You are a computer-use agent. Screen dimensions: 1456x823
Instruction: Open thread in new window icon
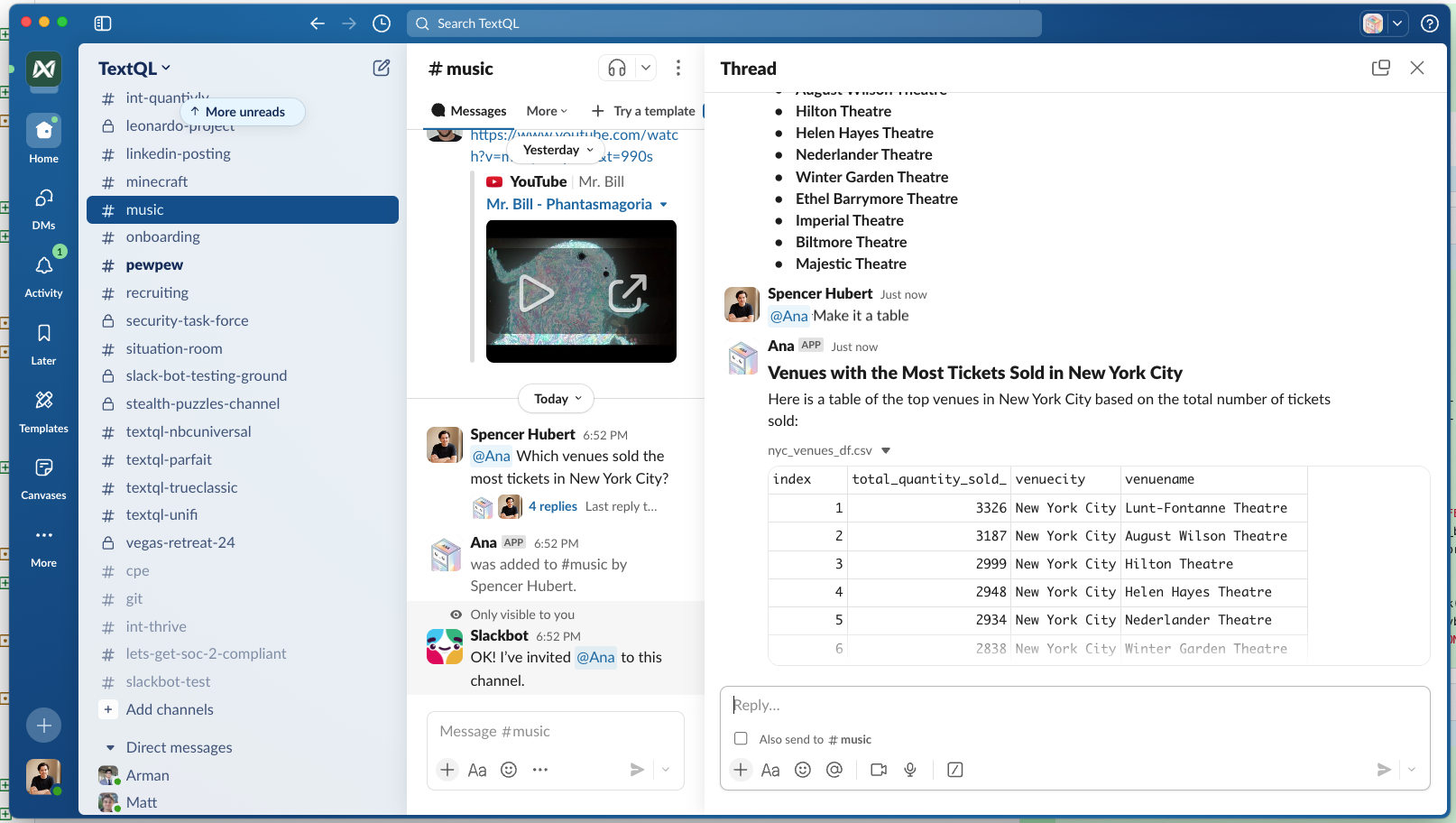1380,68
